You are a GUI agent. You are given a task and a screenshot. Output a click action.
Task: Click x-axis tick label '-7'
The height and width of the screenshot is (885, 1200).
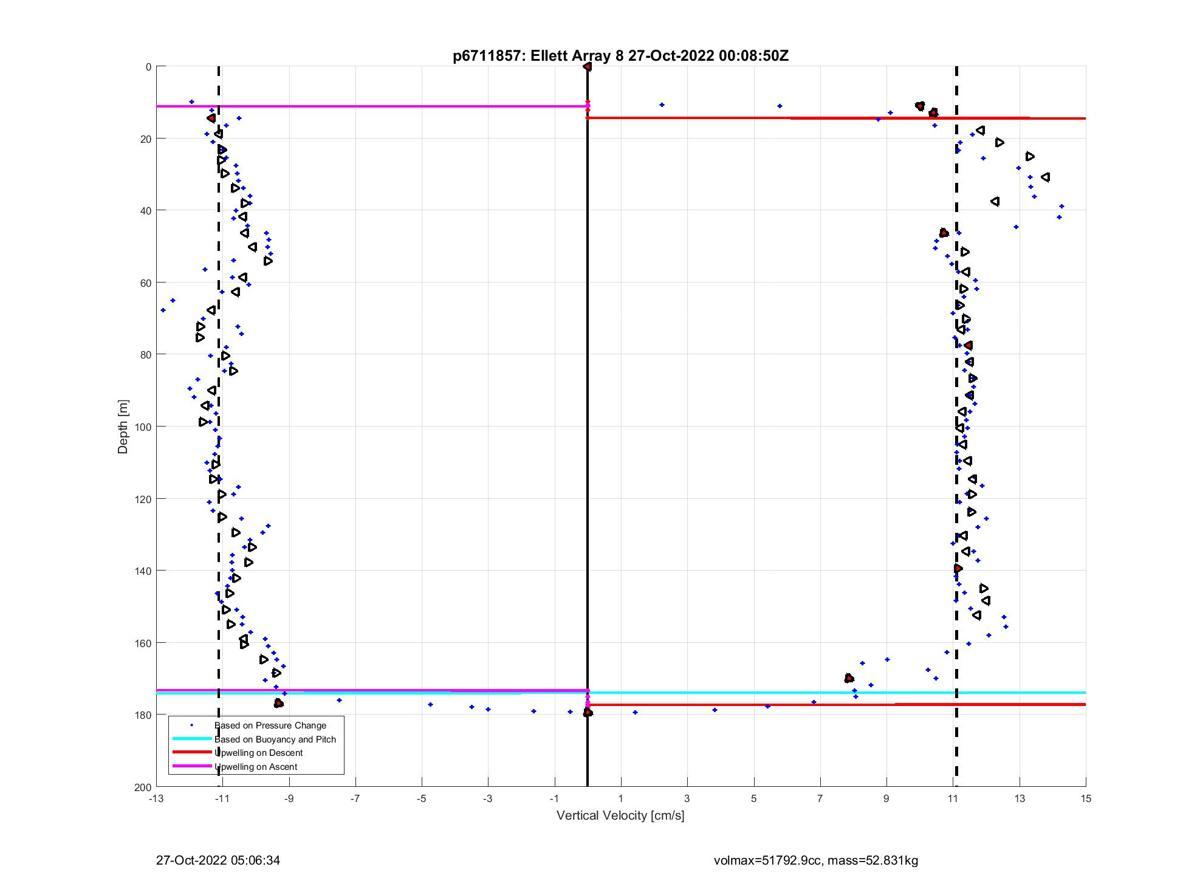355,799
